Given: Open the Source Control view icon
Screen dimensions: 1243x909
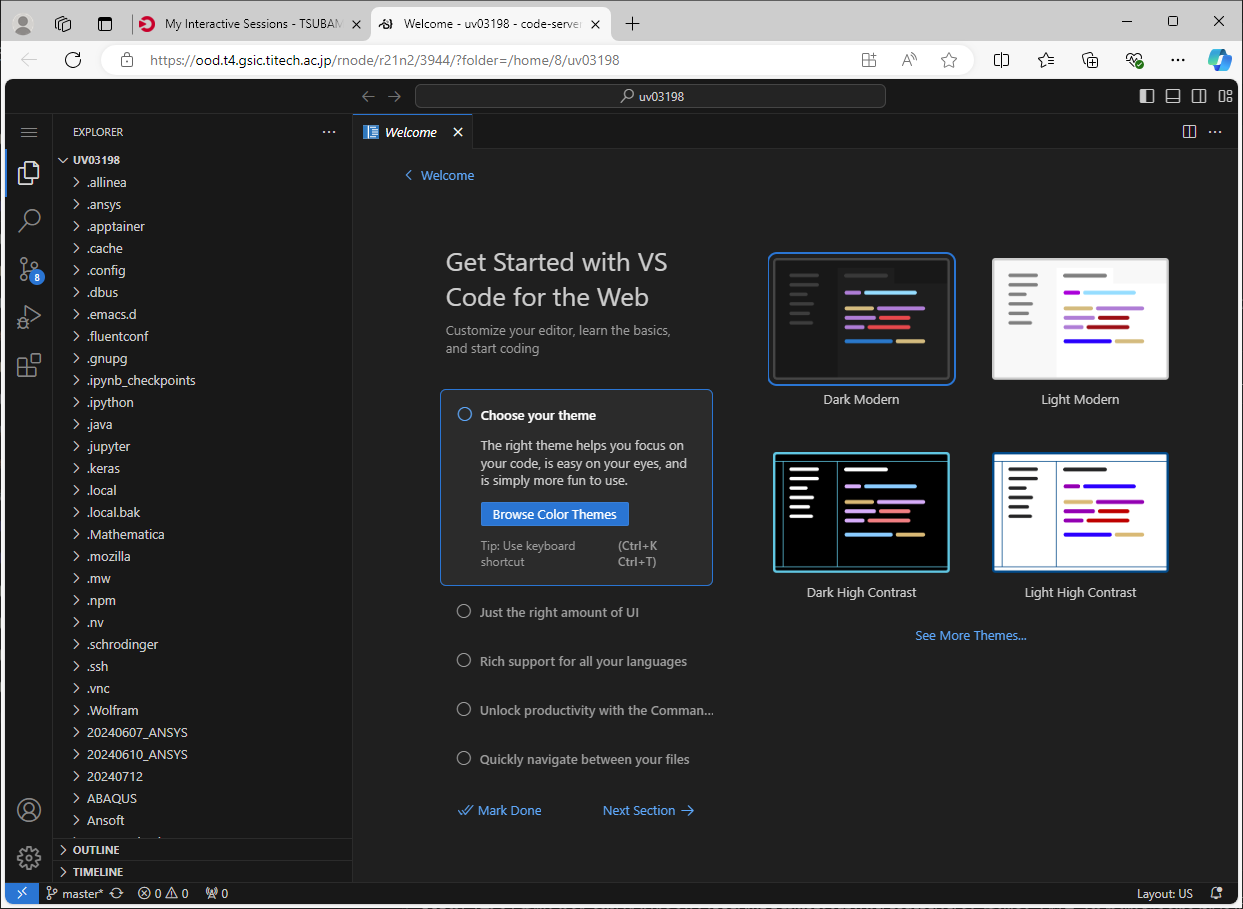Looking at the screenshot, I should coord(29,268).
